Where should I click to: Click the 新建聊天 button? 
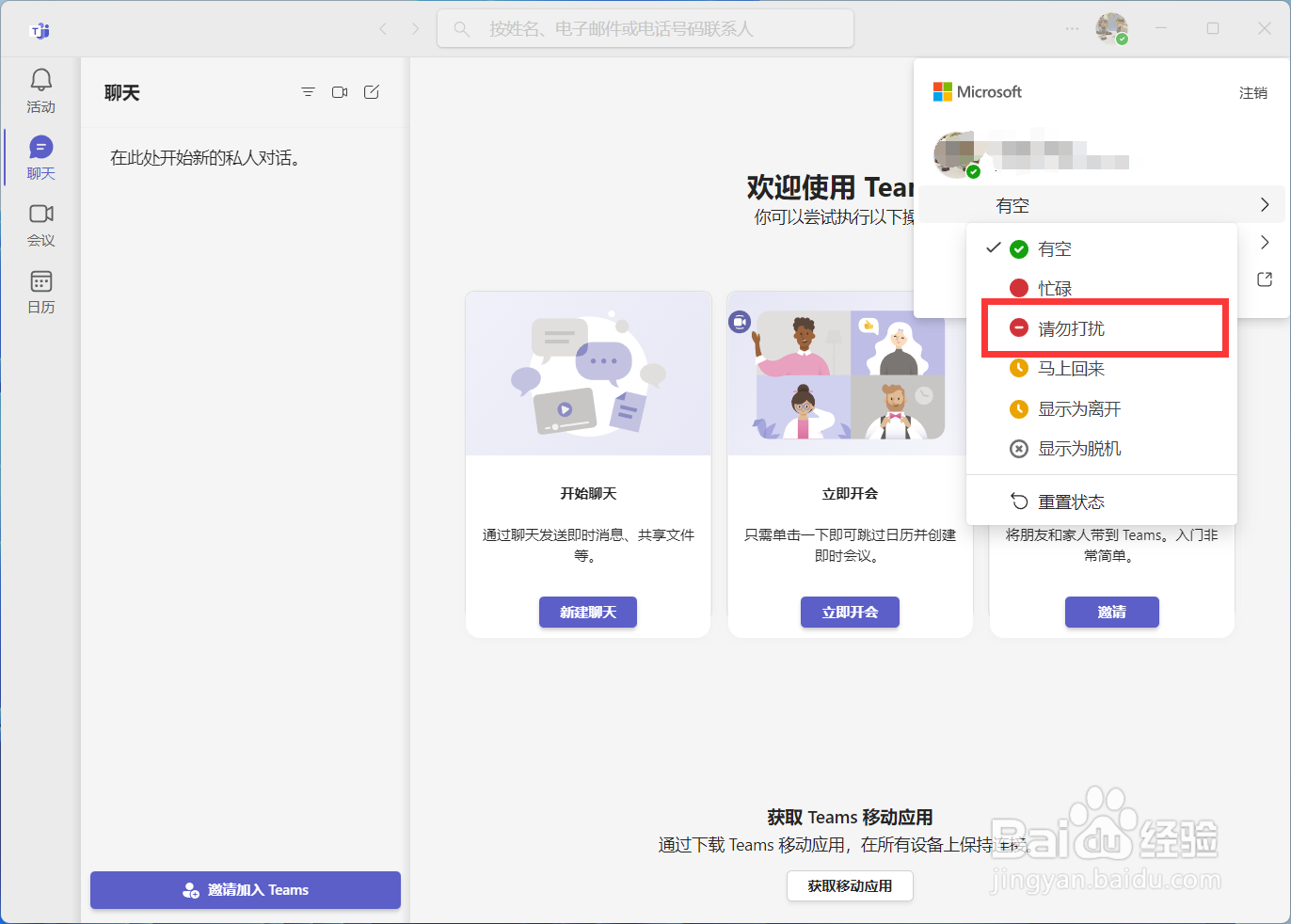588,613
